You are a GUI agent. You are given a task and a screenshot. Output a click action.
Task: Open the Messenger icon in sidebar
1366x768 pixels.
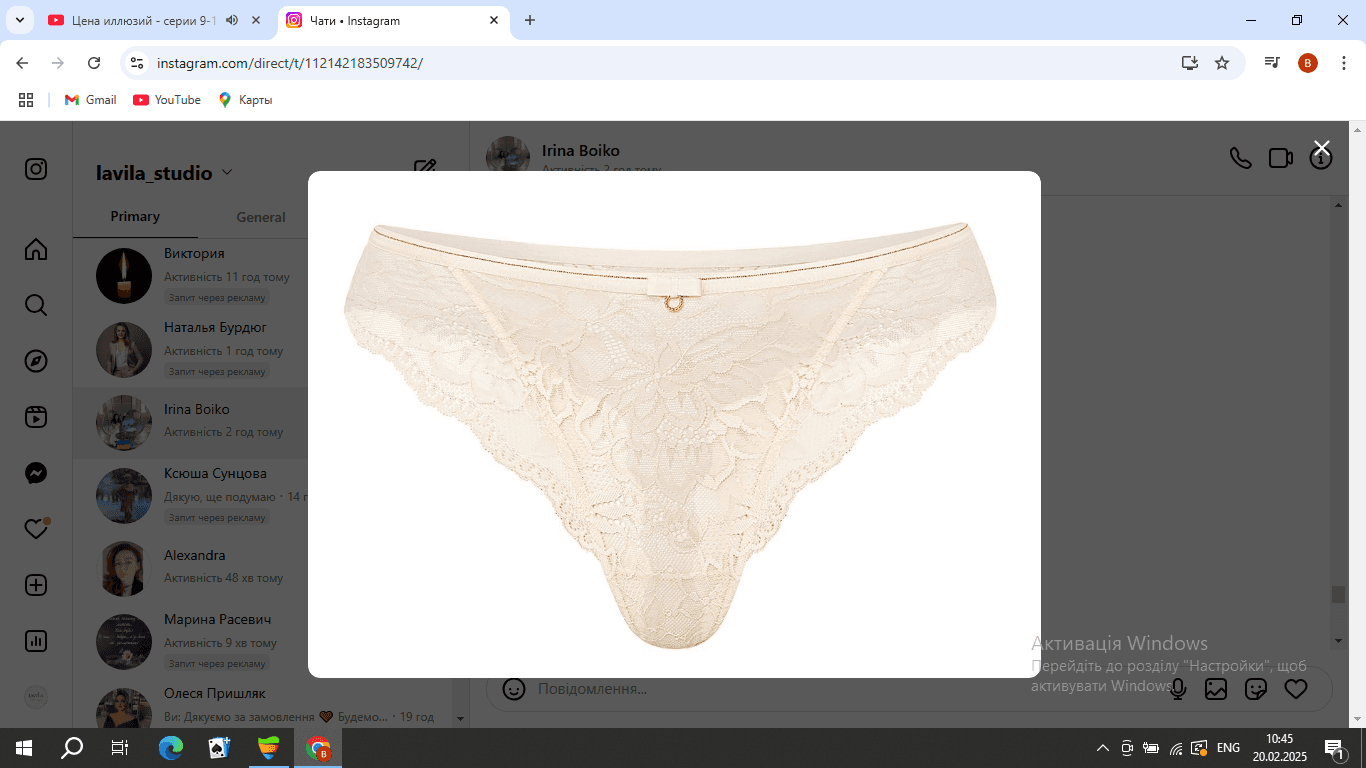coord(36,473)
